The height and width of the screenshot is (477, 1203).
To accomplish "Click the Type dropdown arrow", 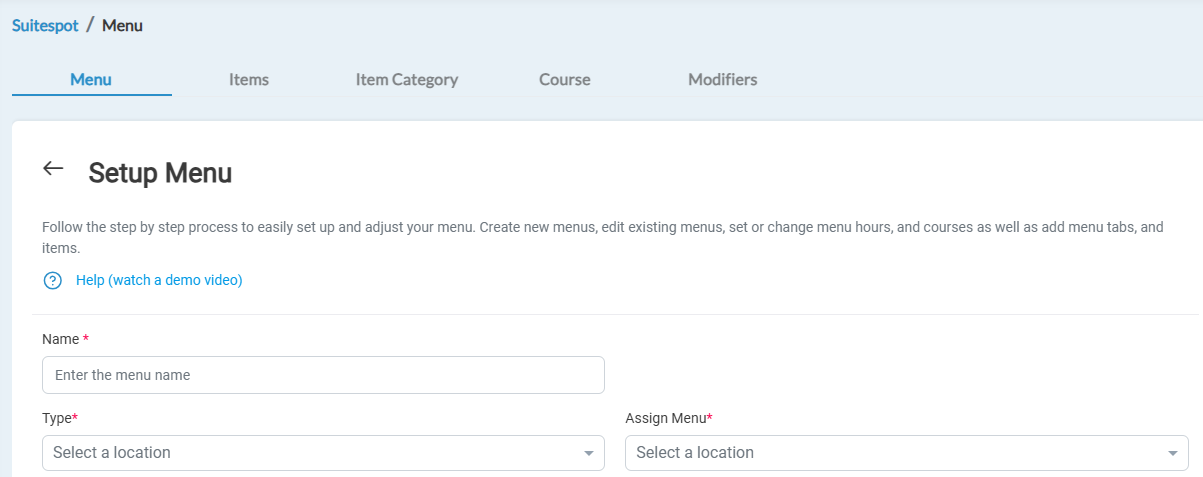I will (588, 454).
